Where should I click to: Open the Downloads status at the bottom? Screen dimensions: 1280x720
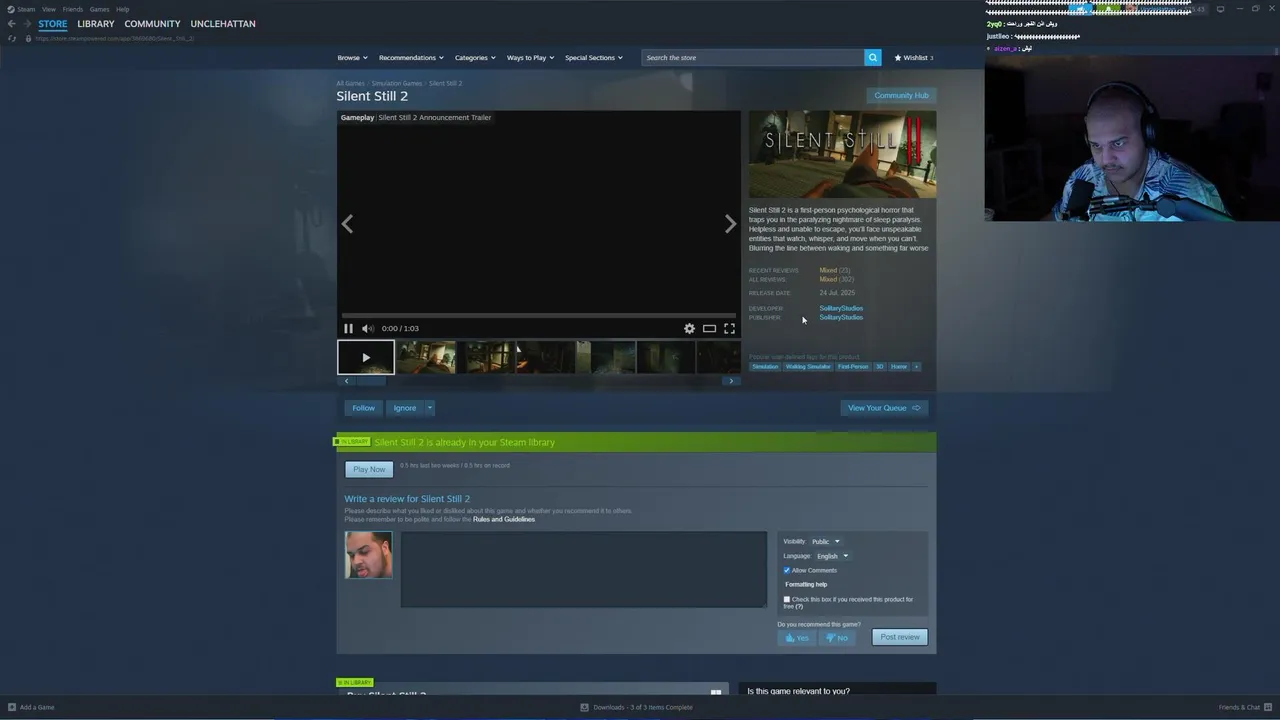click(637, 707)
